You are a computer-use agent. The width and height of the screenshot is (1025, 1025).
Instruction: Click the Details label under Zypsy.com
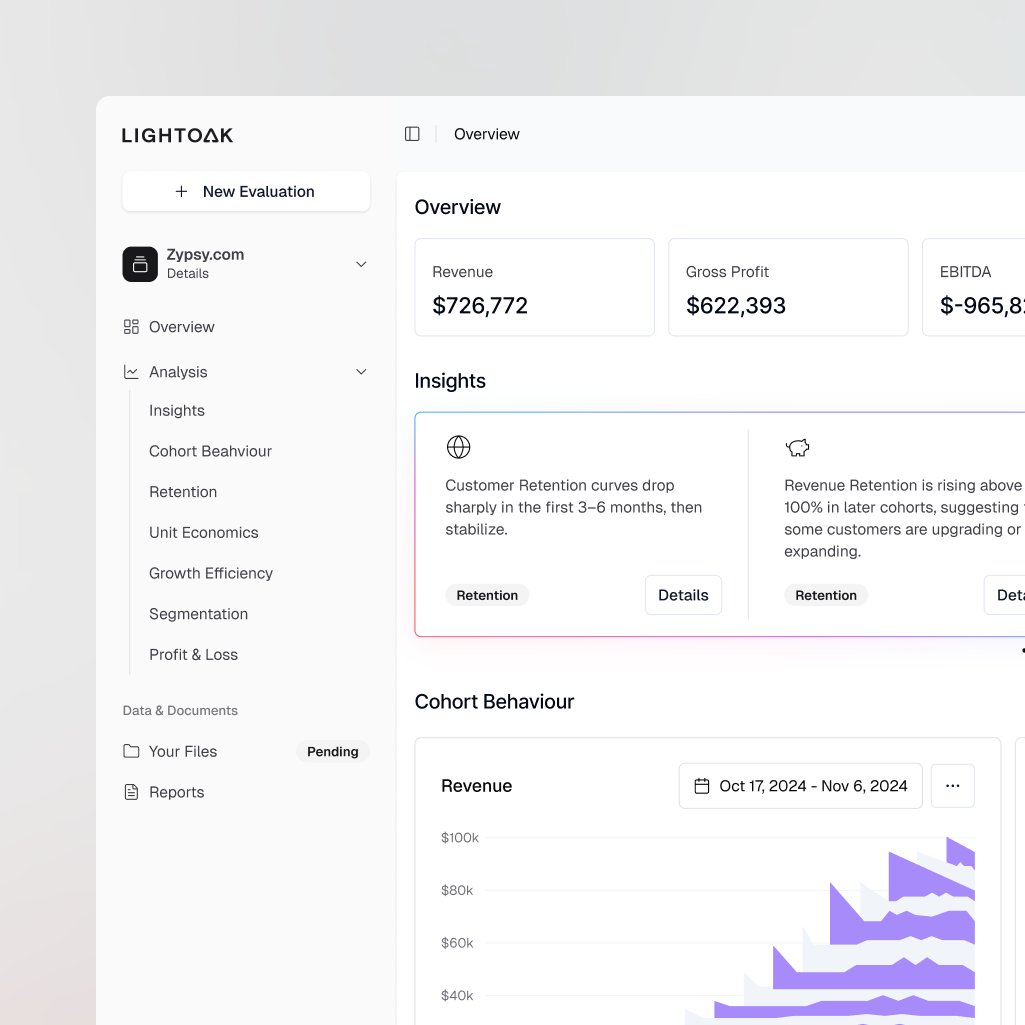point(188,274)
